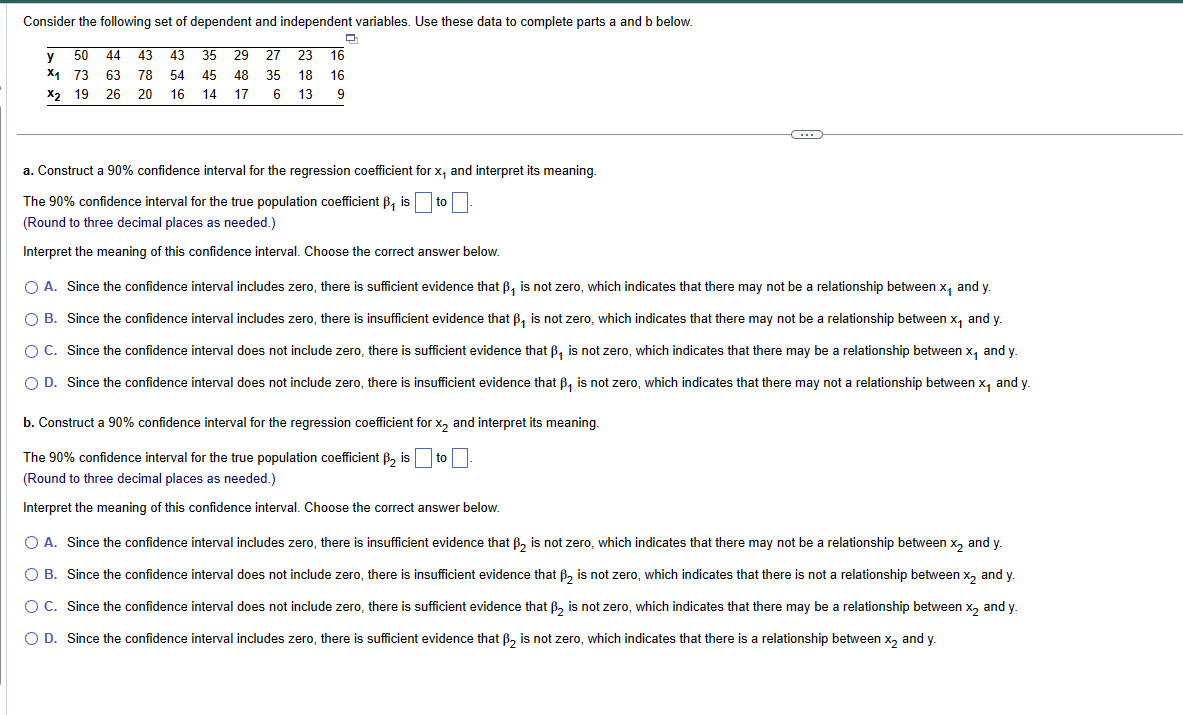The image size is (1183, 715).
Task: Select part b option B radio button
Action: (x=32, y=575)
